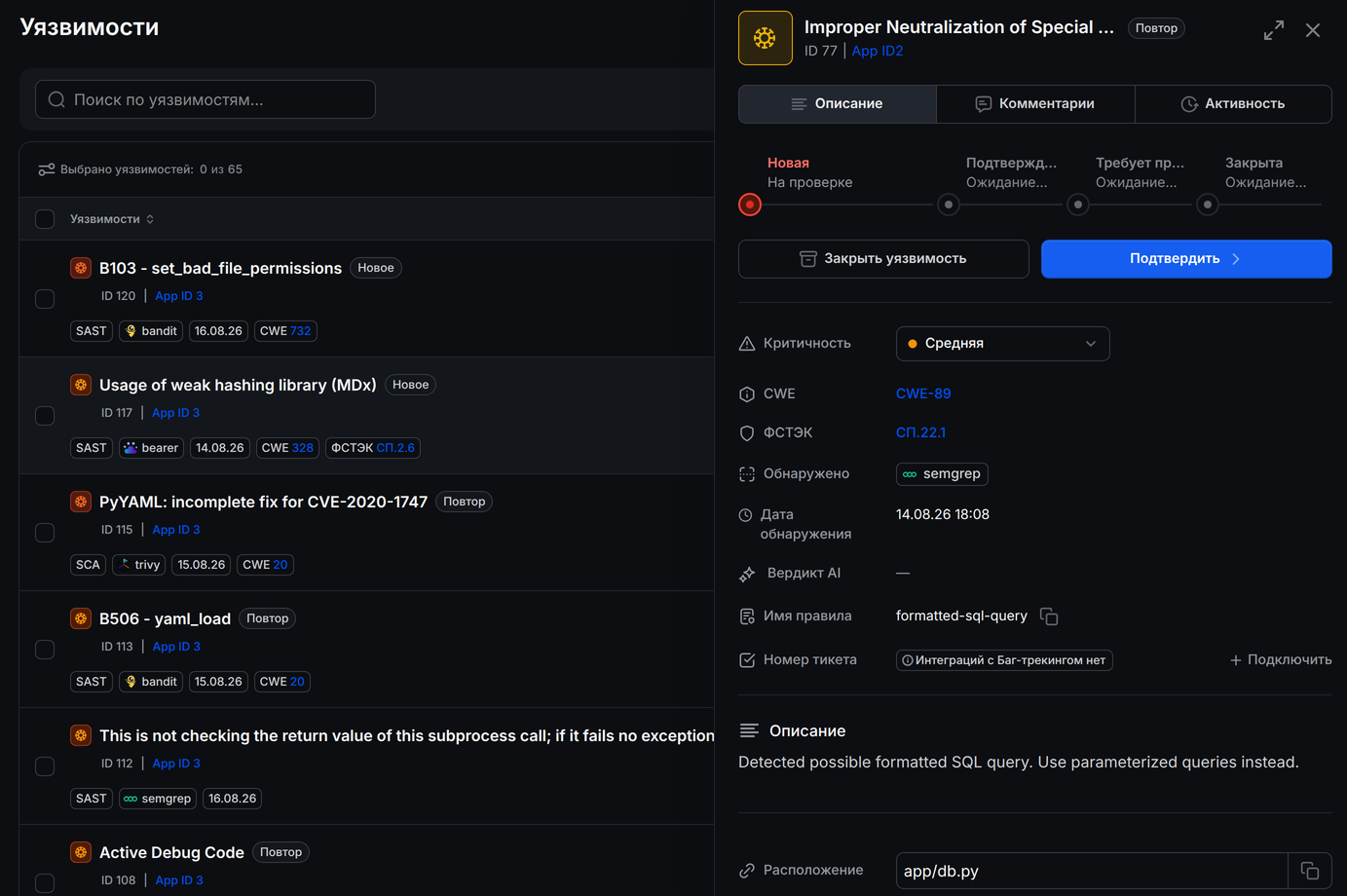The image size is (1347, 896).
Task: Check the PyYAML incomplete fix row checkbox
Action: tap(45, 533)
